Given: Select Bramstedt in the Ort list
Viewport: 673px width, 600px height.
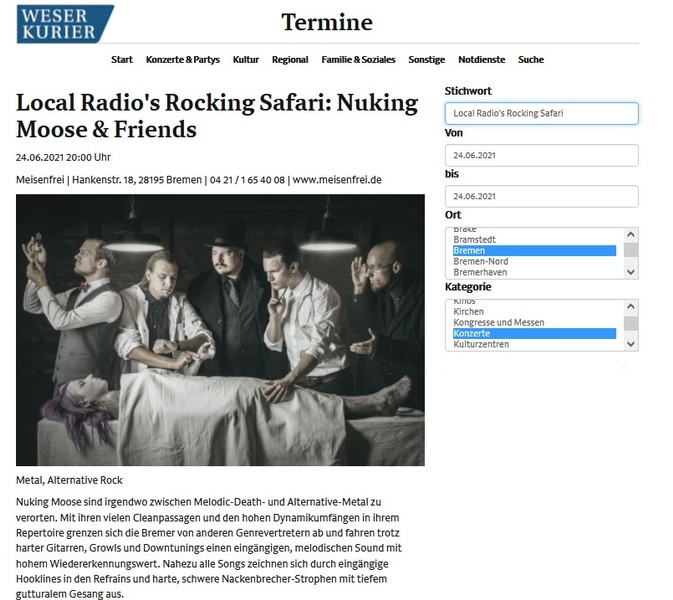Looking at the screenshot, I should [x=534, y=239].
